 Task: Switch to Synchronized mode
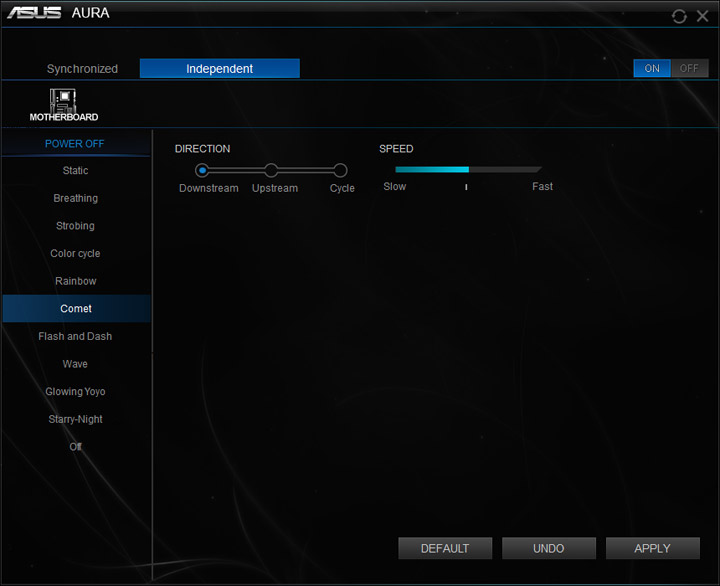coord(82,68)
